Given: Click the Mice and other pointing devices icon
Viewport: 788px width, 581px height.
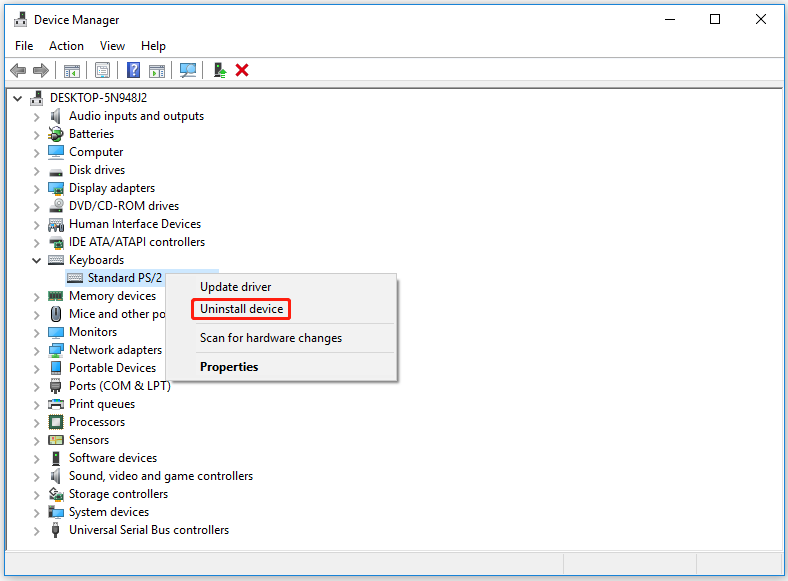Looking at the screenshot, I should [56, 314].
